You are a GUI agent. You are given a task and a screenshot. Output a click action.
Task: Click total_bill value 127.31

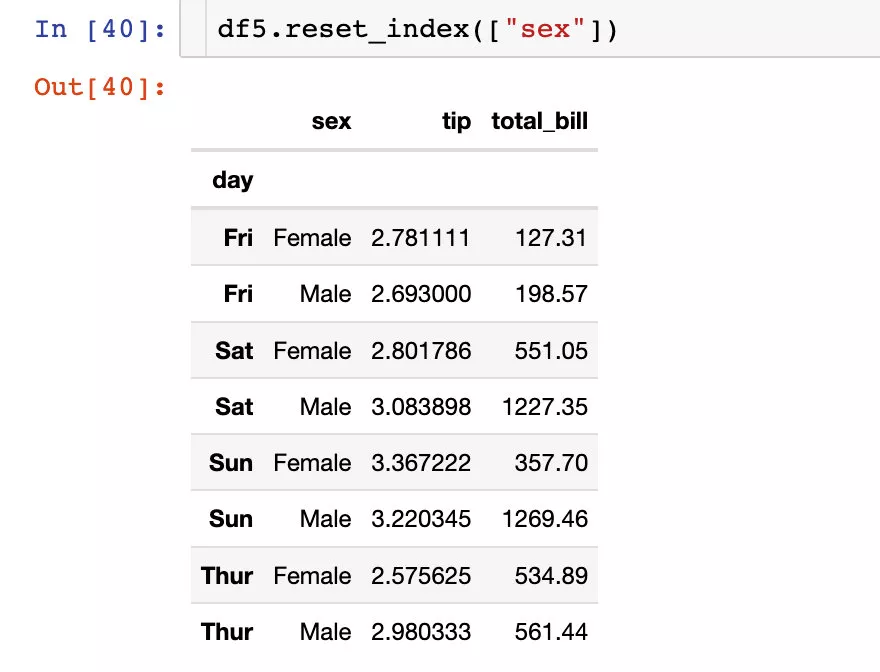click(551, 237)
